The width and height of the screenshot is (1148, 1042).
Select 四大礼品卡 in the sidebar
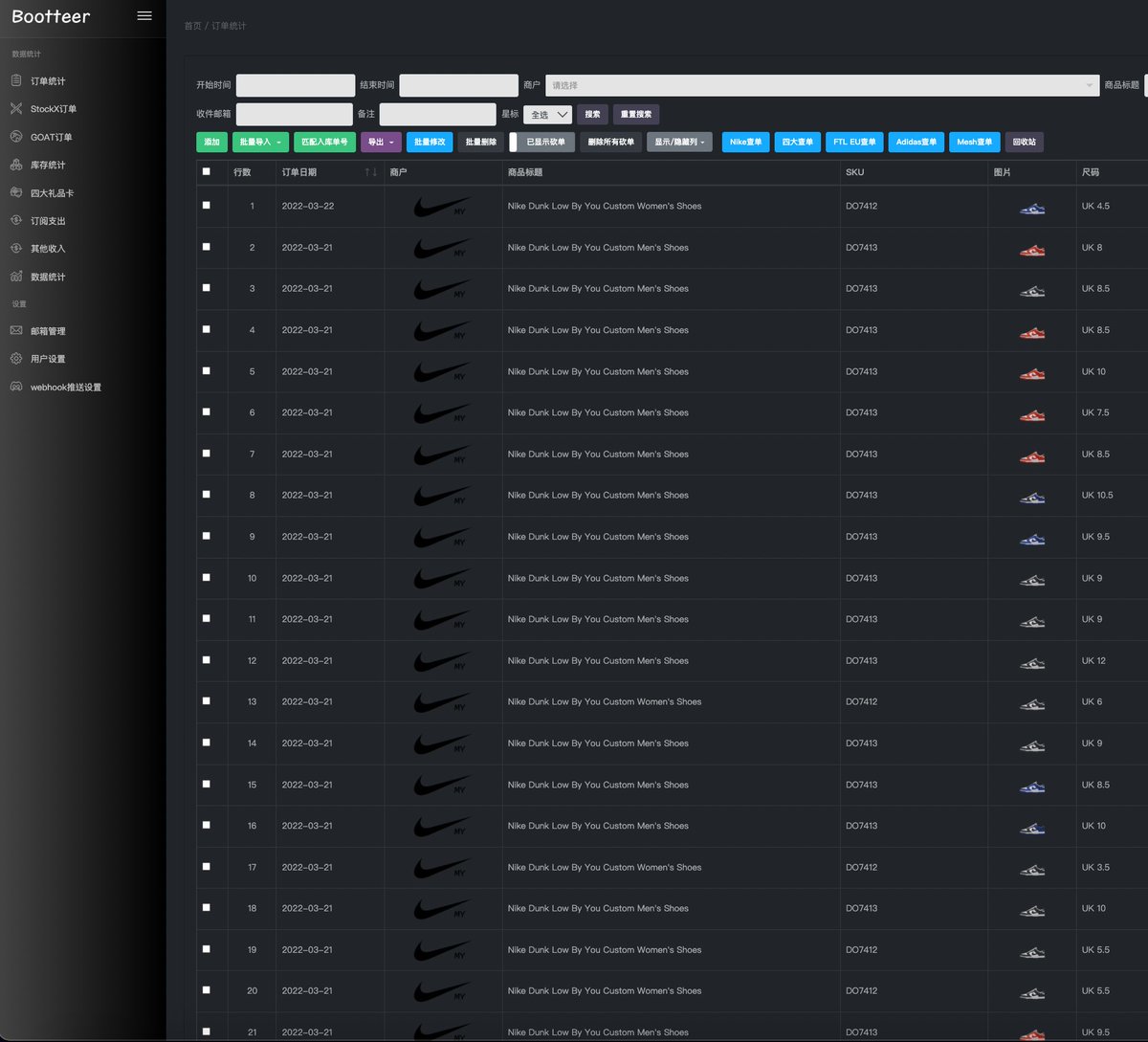coord(52,193)
